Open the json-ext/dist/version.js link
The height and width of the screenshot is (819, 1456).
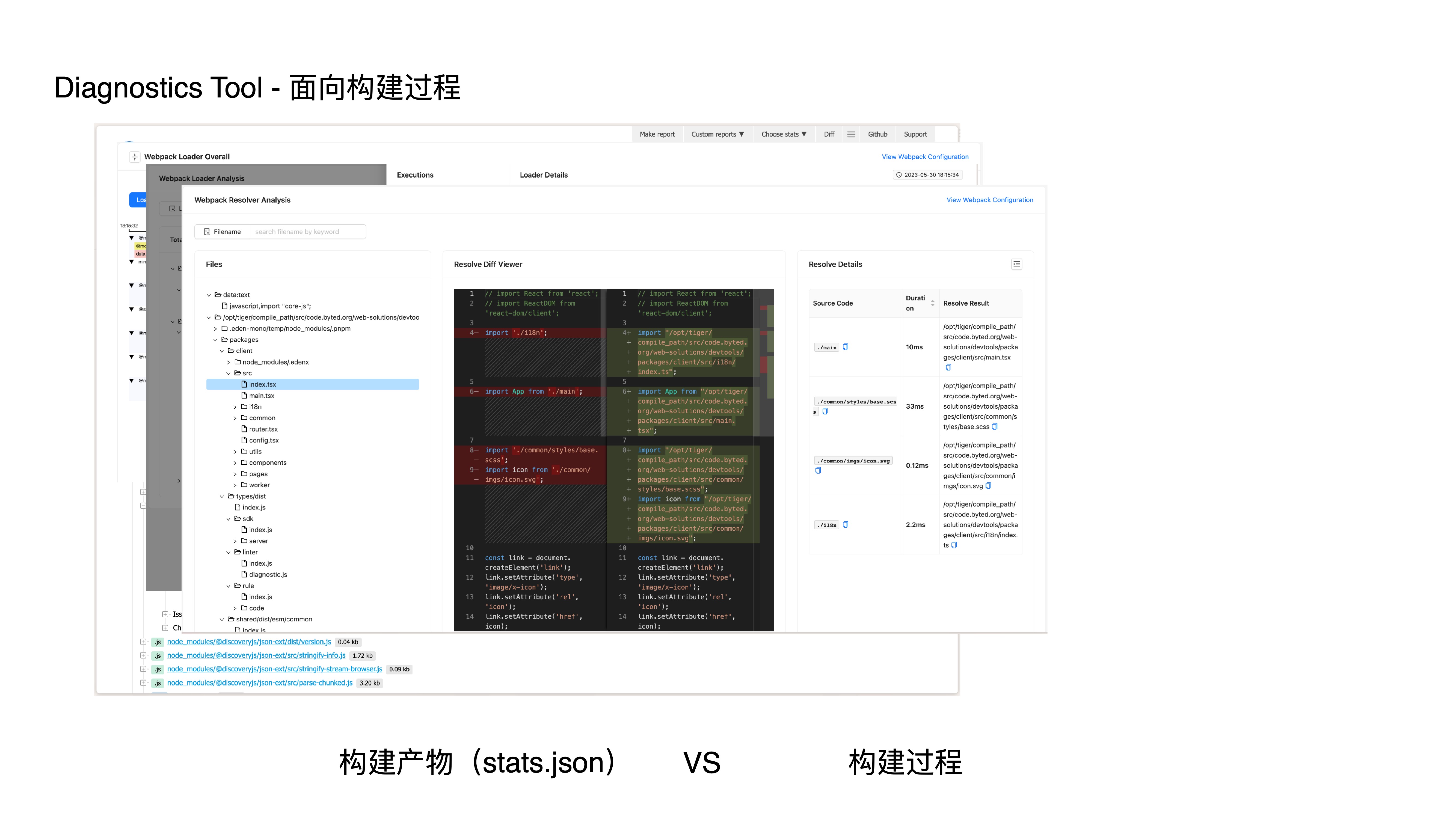[x=249, y=642]
